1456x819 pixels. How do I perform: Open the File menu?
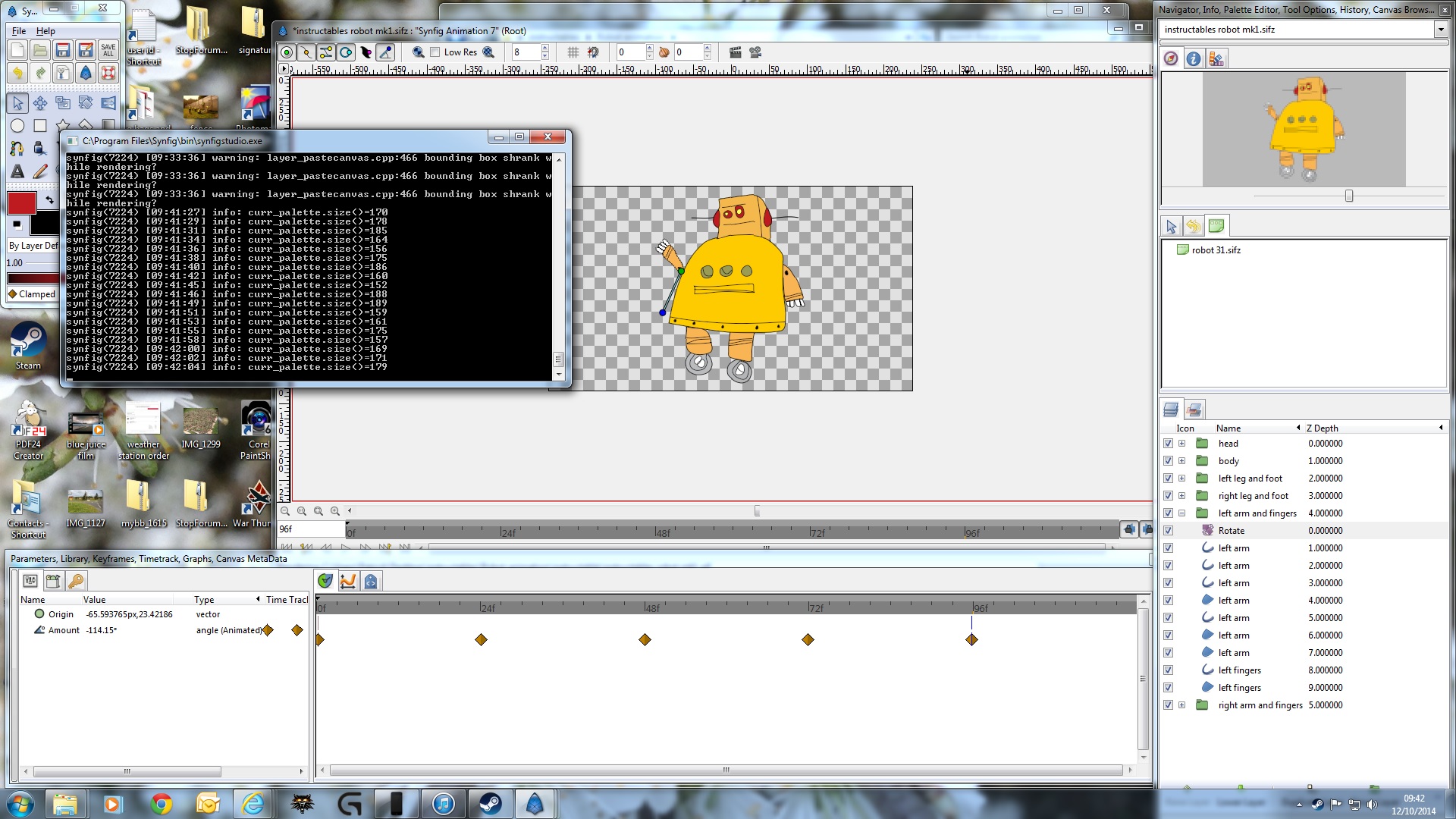point(19,31)
